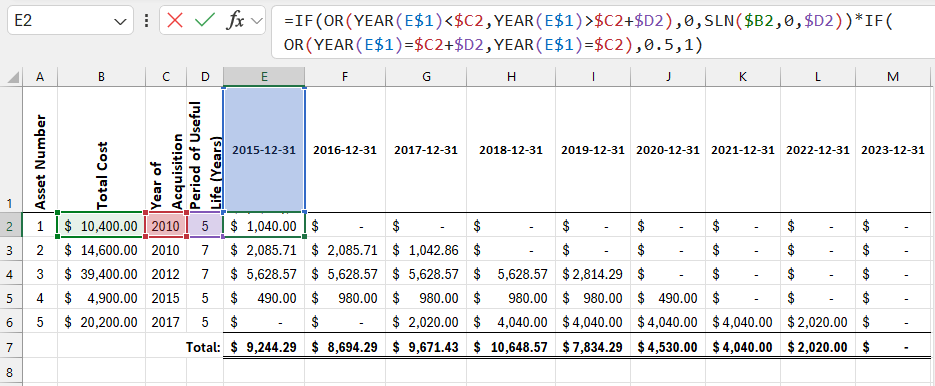Select the 2018-12-31 date header cell

point(511,149)
